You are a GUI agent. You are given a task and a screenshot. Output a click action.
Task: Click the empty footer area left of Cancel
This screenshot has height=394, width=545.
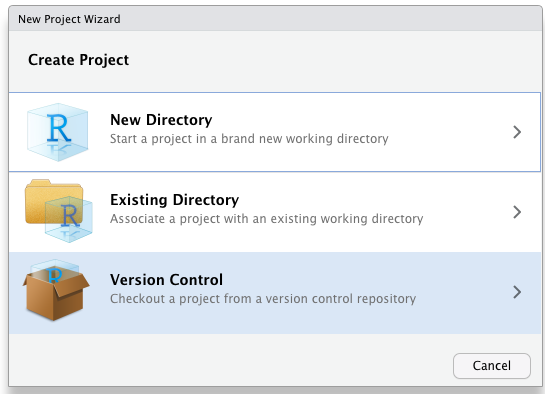pyautogui.click(x=229, y=361)
